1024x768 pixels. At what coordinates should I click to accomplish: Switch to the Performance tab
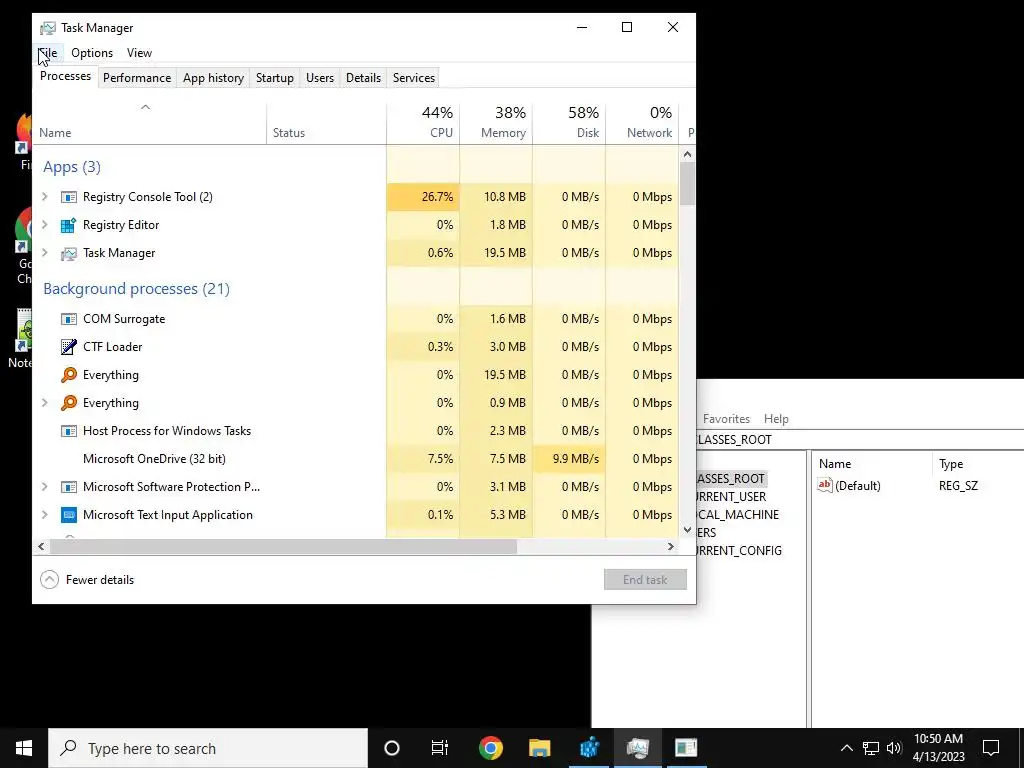coord(137,78)
